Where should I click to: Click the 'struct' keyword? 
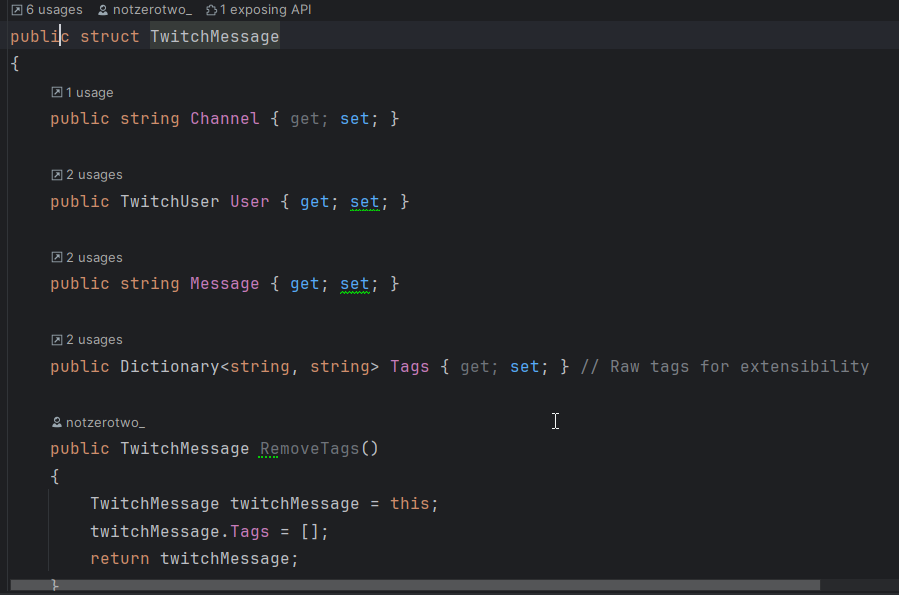coord(110,37)
